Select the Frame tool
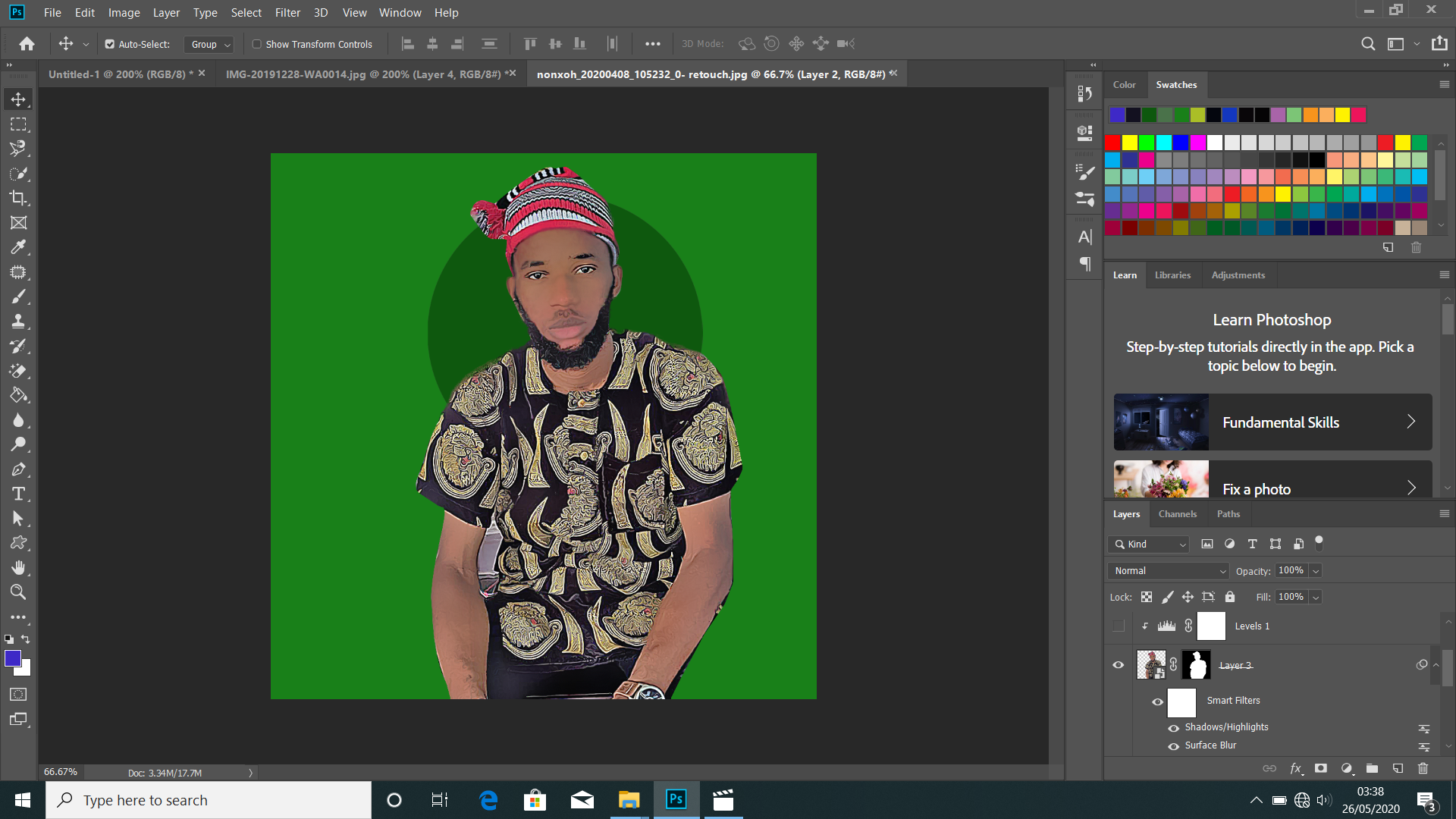 coord(18,223)
